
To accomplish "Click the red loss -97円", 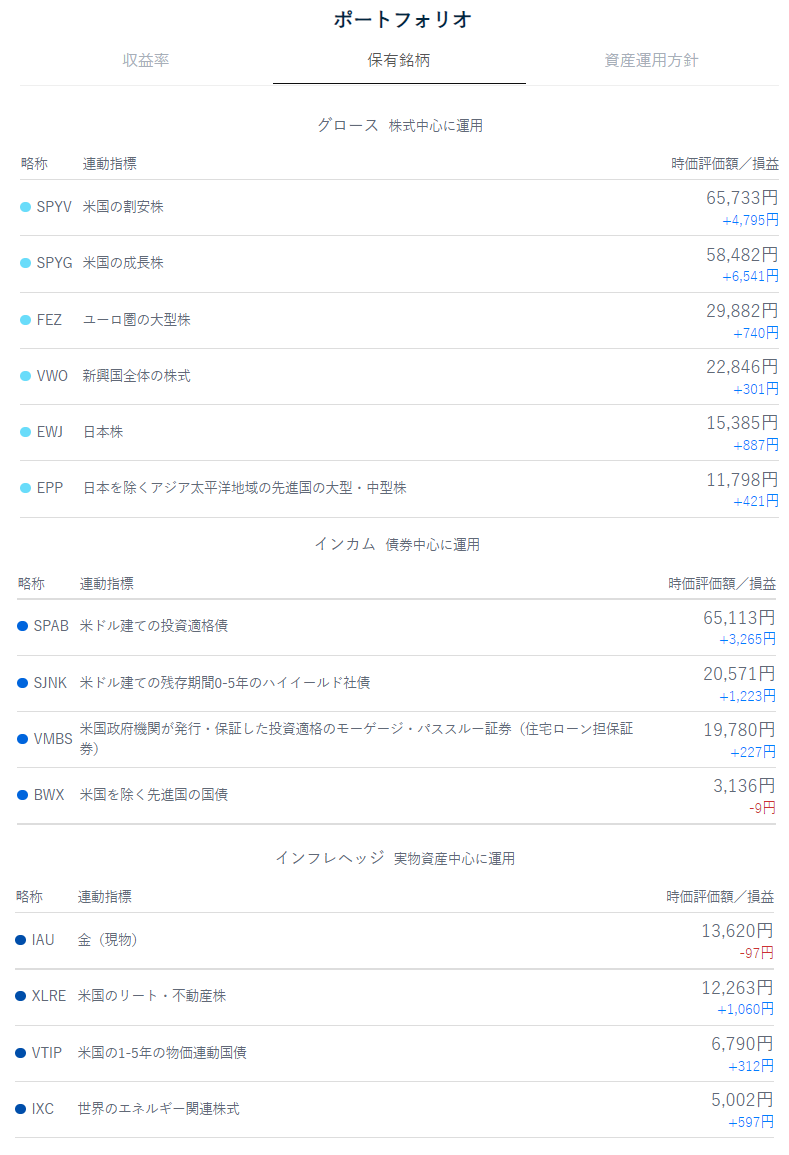I will click(757, 953).
